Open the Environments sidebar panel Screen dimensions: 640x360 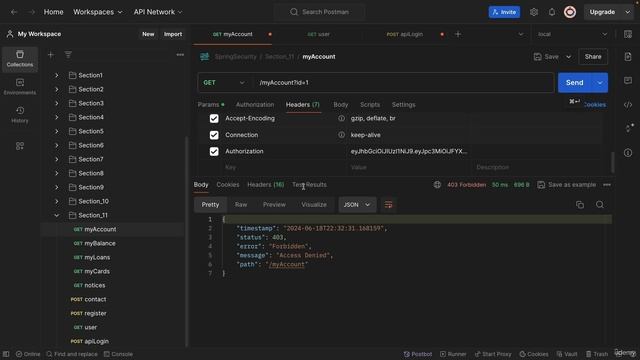coord(20,87)
